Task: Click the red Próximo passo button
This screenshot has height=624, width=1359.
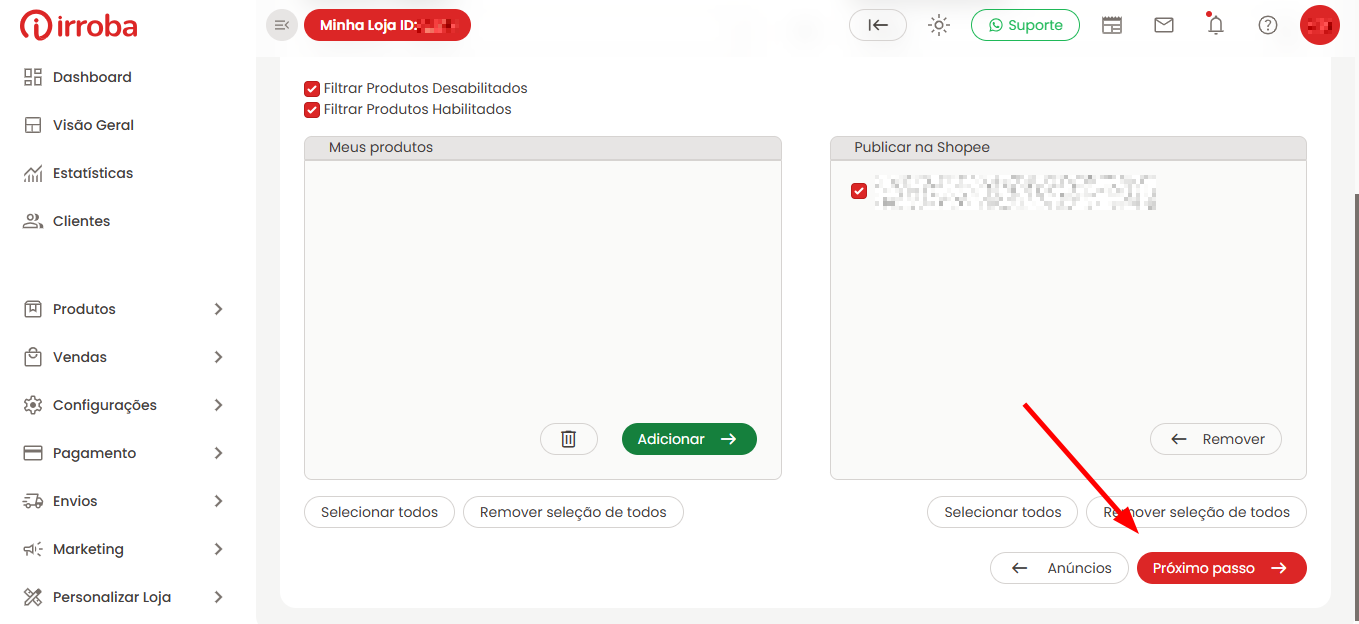Action: pyautogui.click(x=1222, y=568)
